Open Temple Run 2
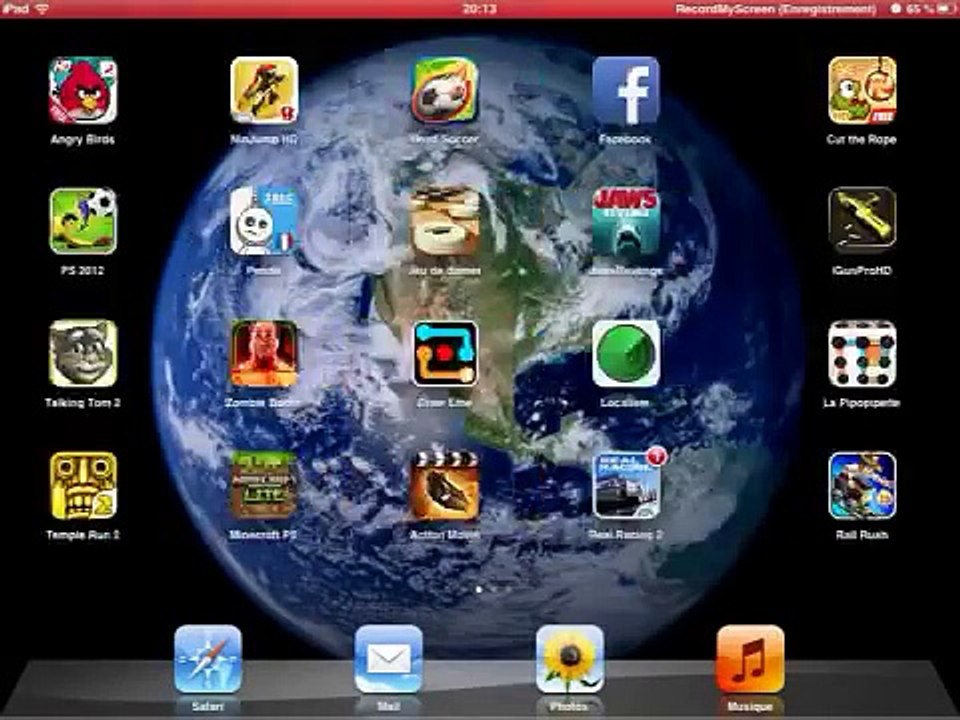This screenshot has width=960, height=720. (x=83, y=486)
